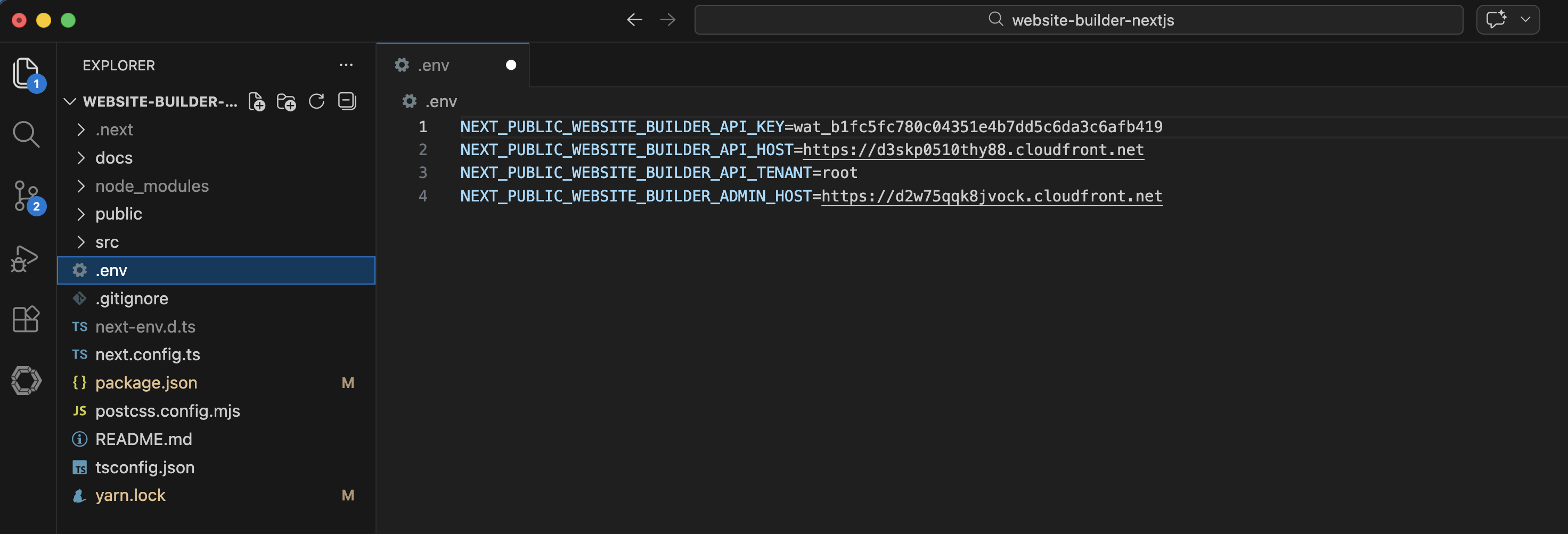The image size is (1568, 534).
Task: Open the Search view in the activity bar
Action: tap(26, 133)
